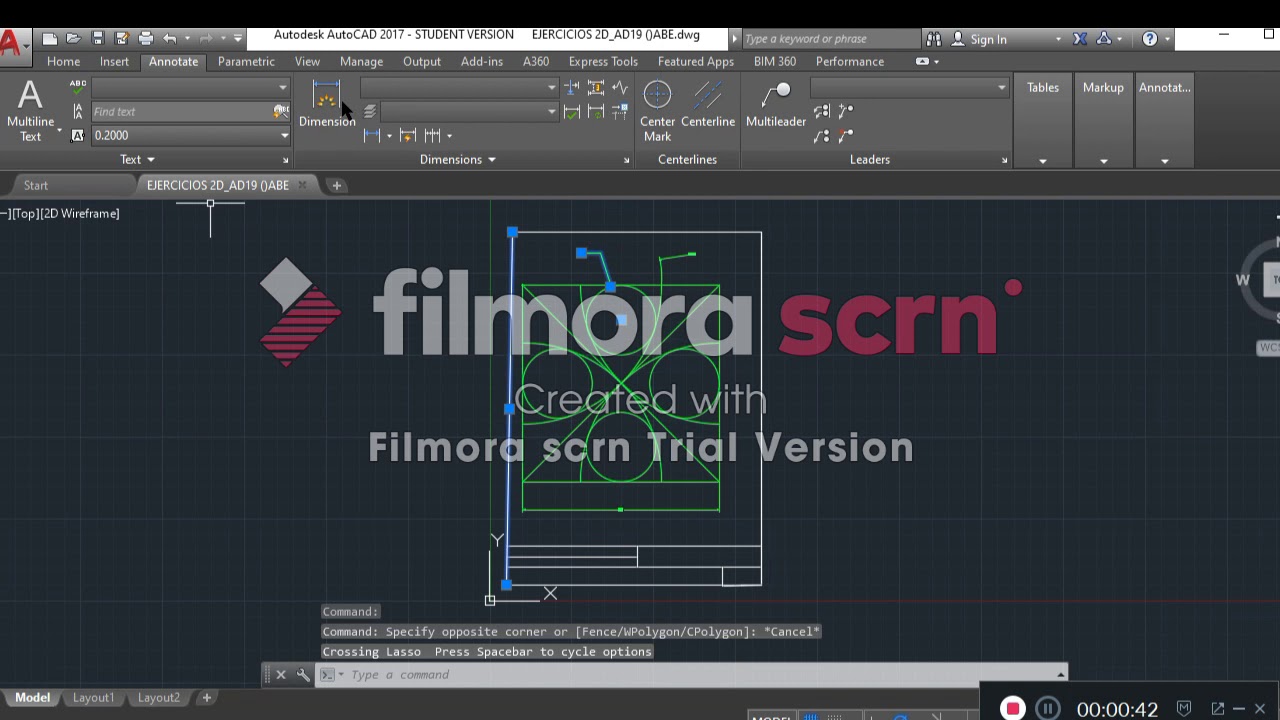Image resolution: width=1280 pixels, height=720 pixels.
Task: Click the Save As icon
Action: 121,39
